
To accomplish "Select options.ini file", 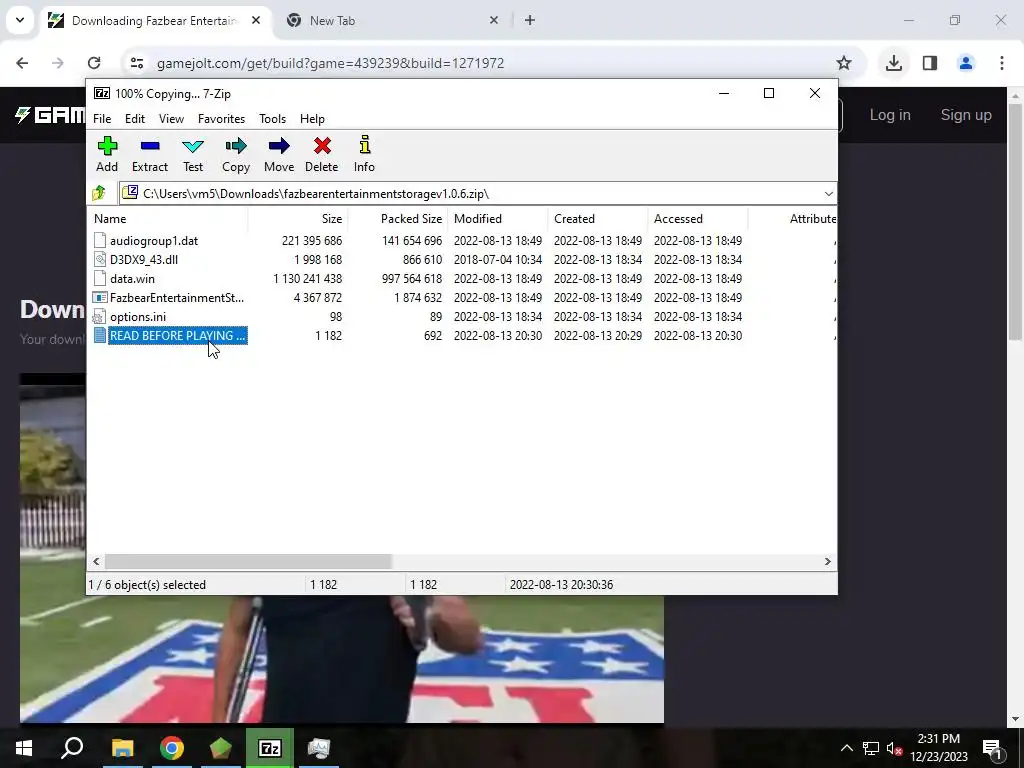I will [138, 316].
